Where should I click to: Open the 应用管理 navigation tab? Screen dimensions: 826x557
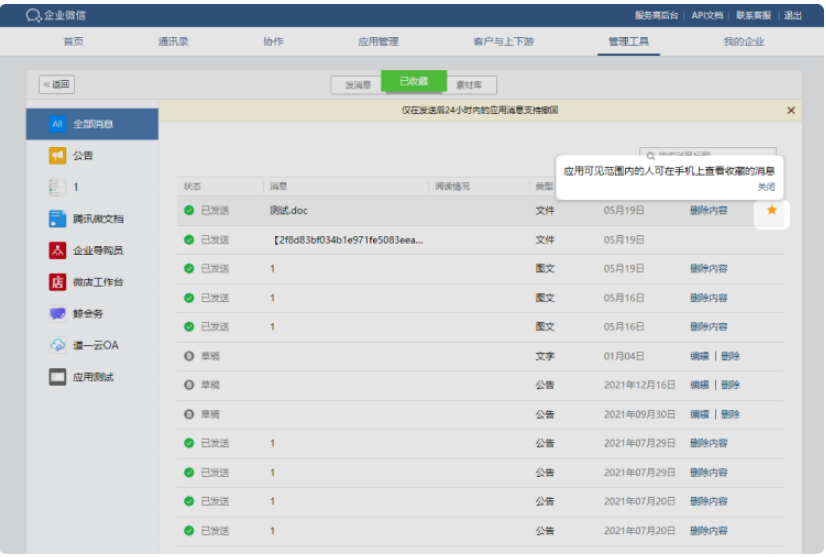click(x=378, y=42)
